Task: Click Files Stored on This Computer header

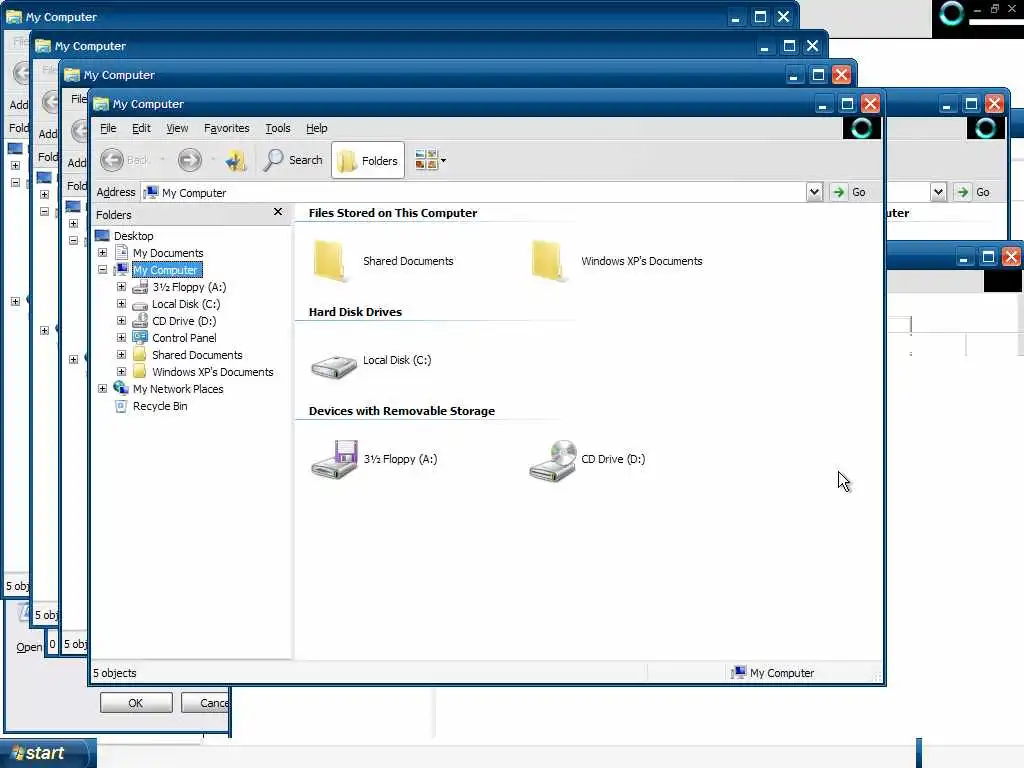Action: pyautogui.click(x=393, y=213)
